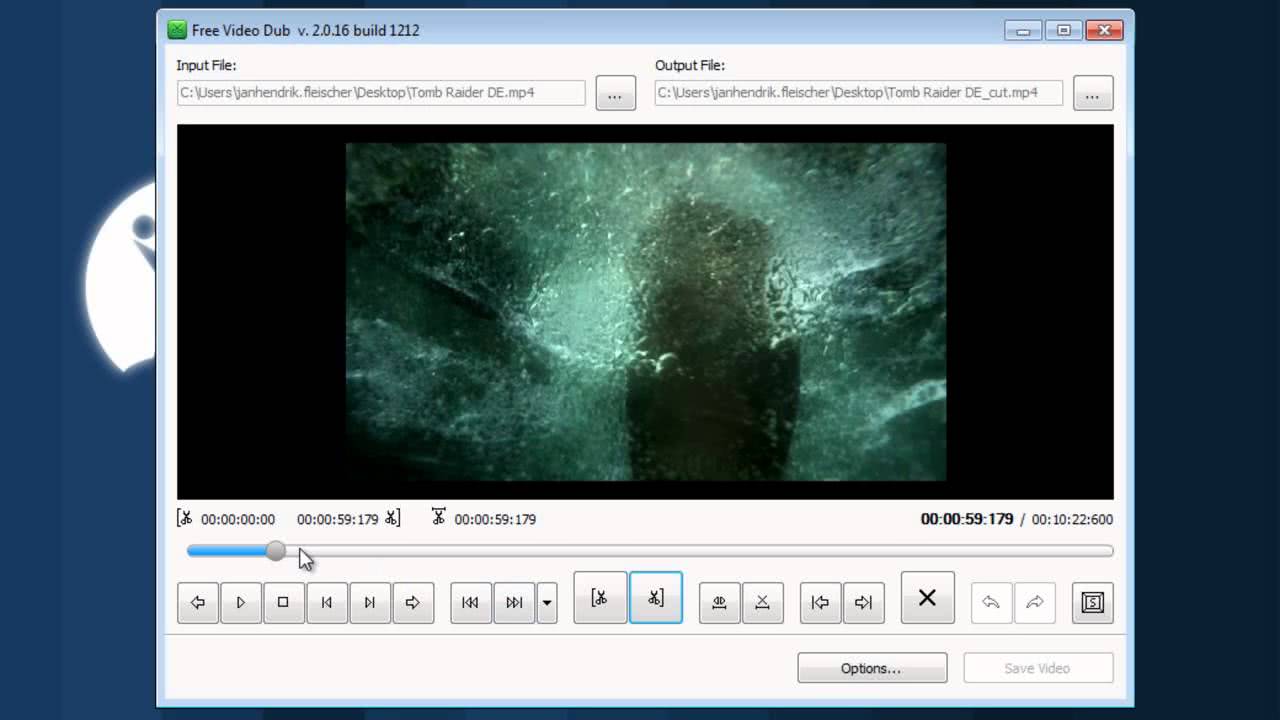Image resolution: width=1280 pixels, height=720 pixels.
Task: Click the Output File path field
Action: click(x=858, y=93)
